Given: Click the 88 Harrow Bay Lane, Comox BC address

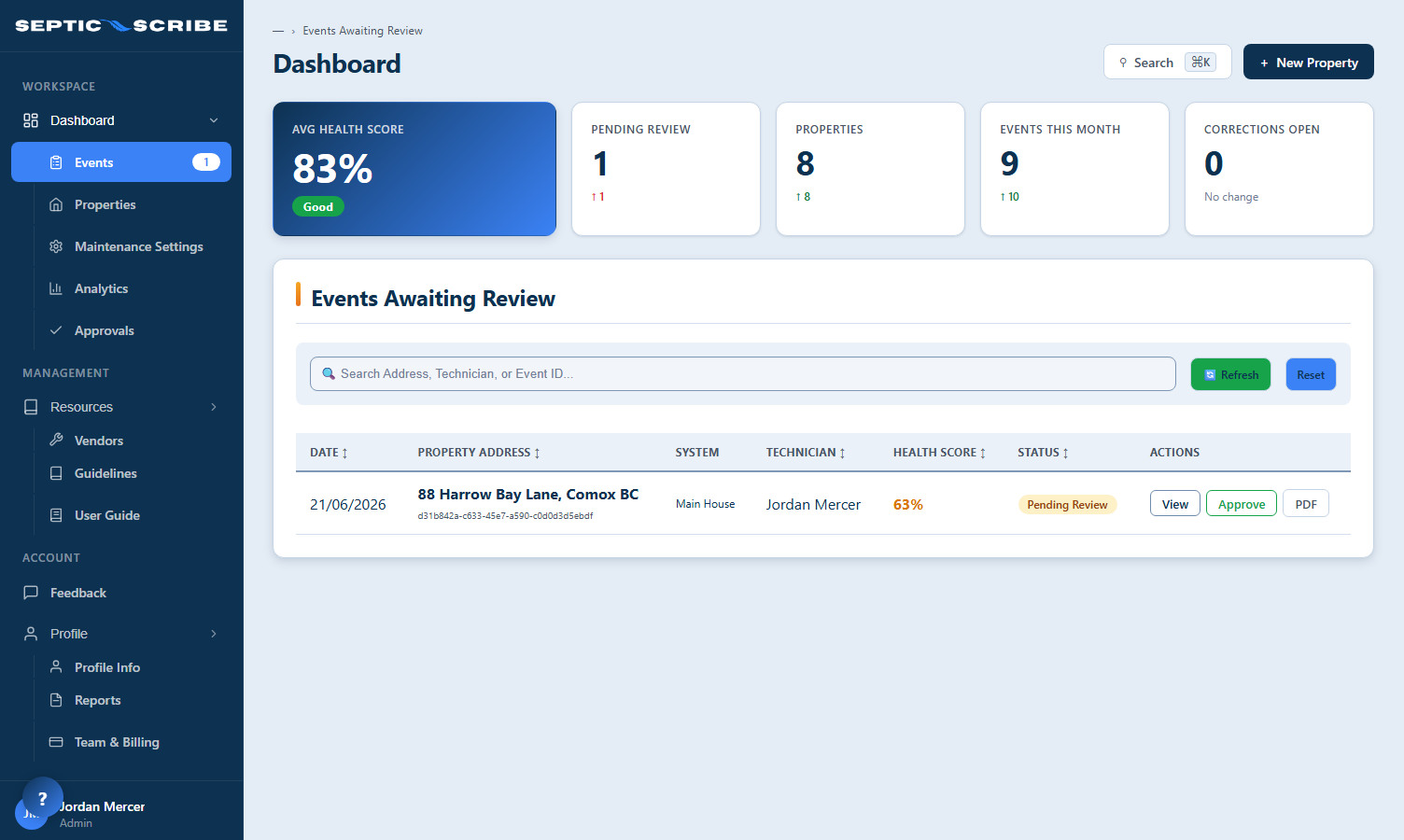Looking at the screenshot, I should (528, 495).
